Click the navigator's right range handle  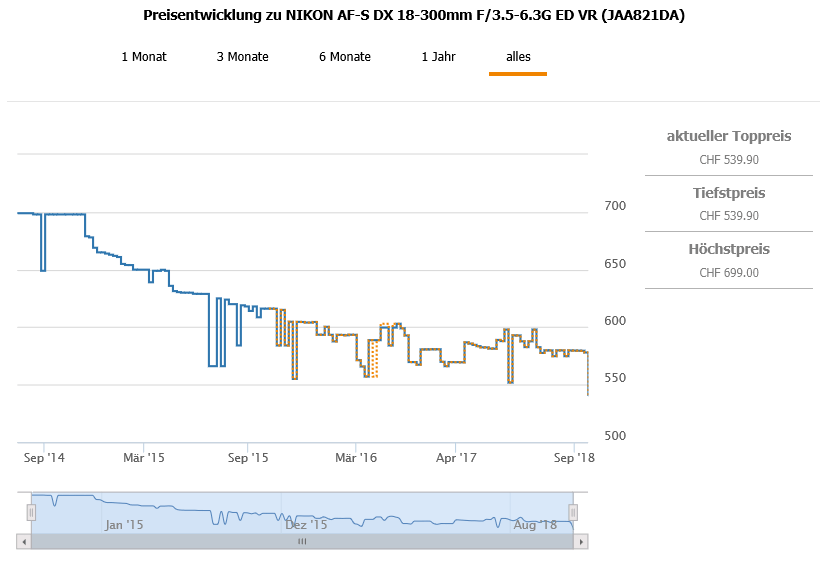pos(573,512)
